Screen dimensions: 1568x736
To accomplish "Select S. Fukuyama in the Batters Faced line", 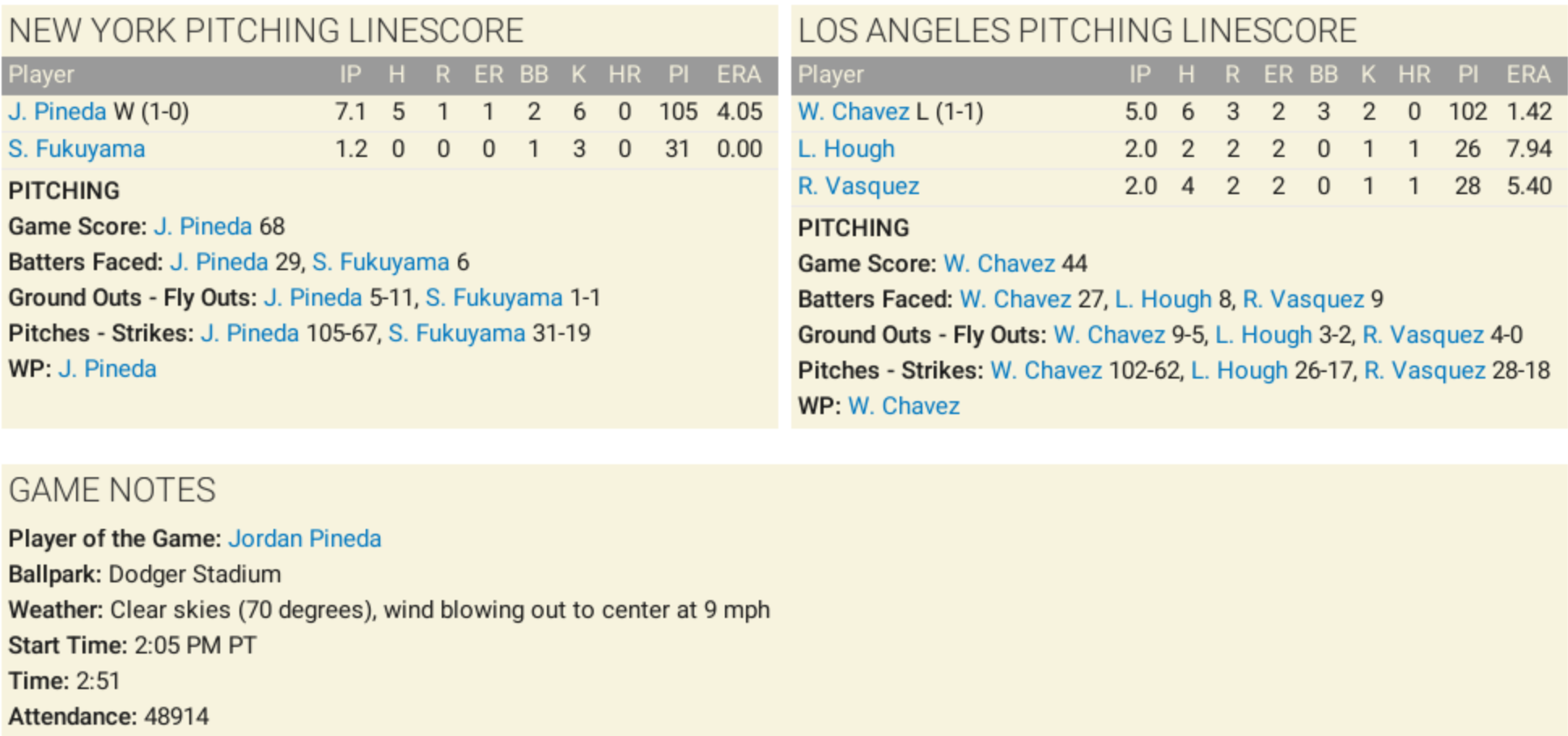I will point(380,262).
